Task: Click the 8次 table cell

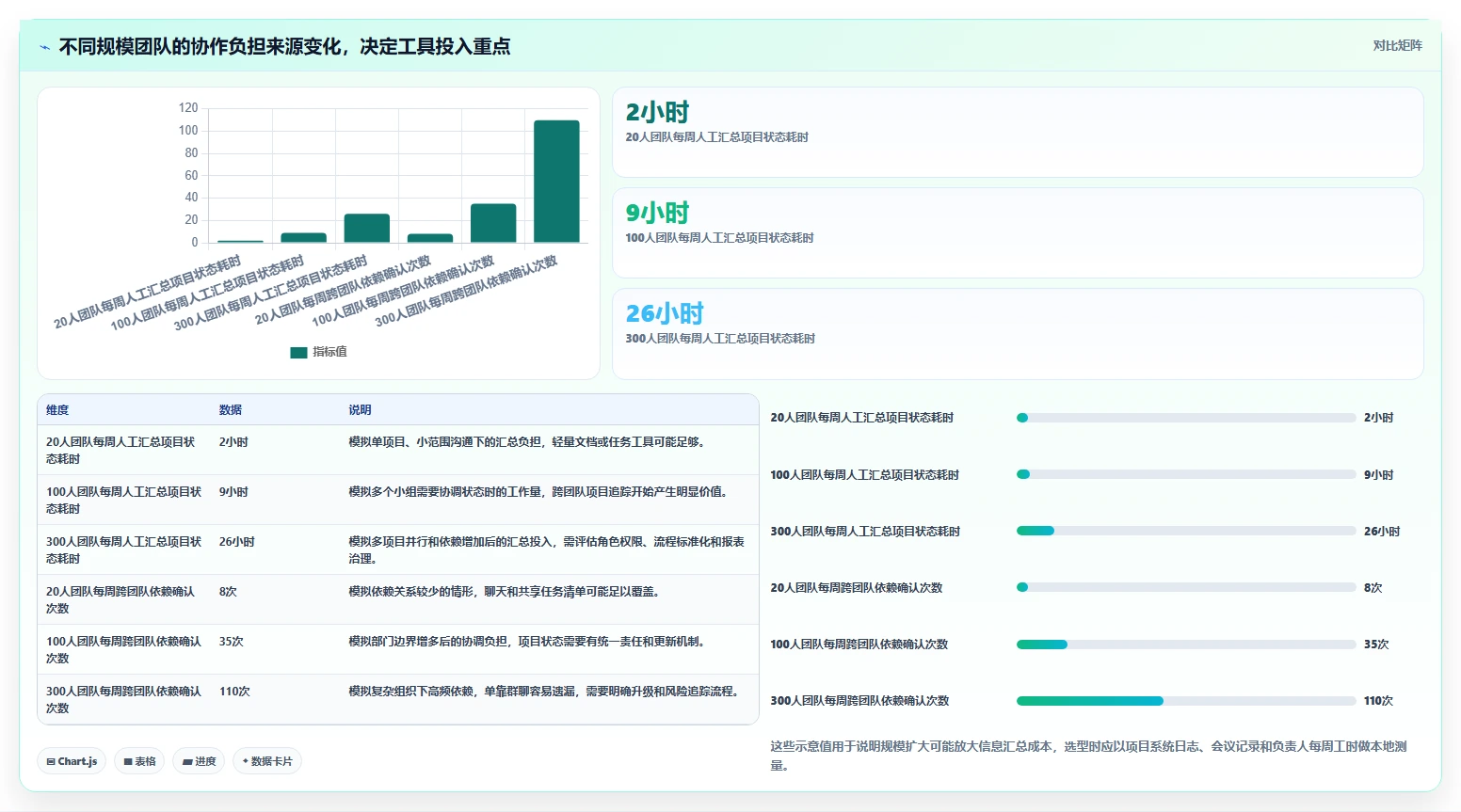Action: pyautogui.click(x=228, y=592)
